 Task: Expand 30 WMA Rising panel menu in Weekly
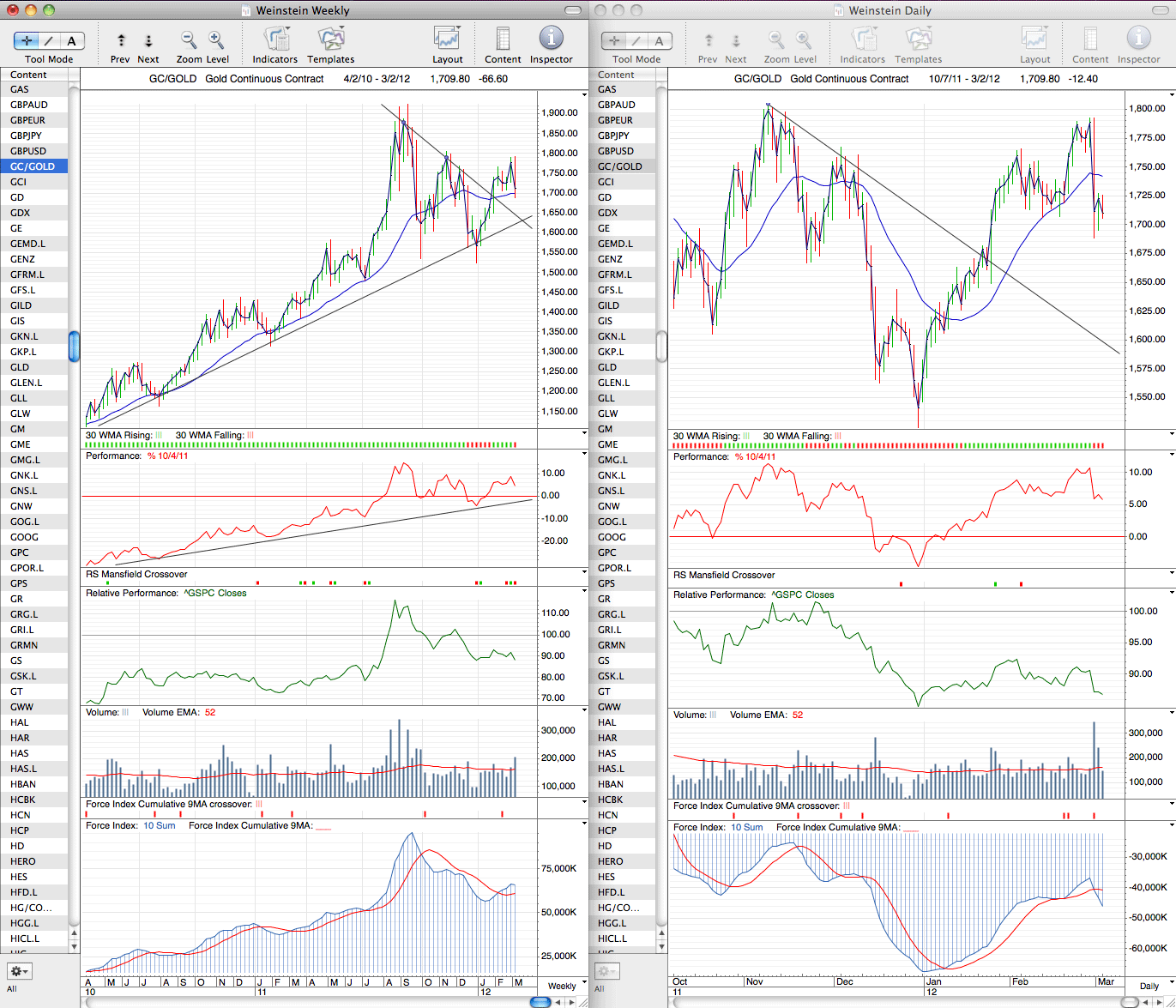(584, 433)
